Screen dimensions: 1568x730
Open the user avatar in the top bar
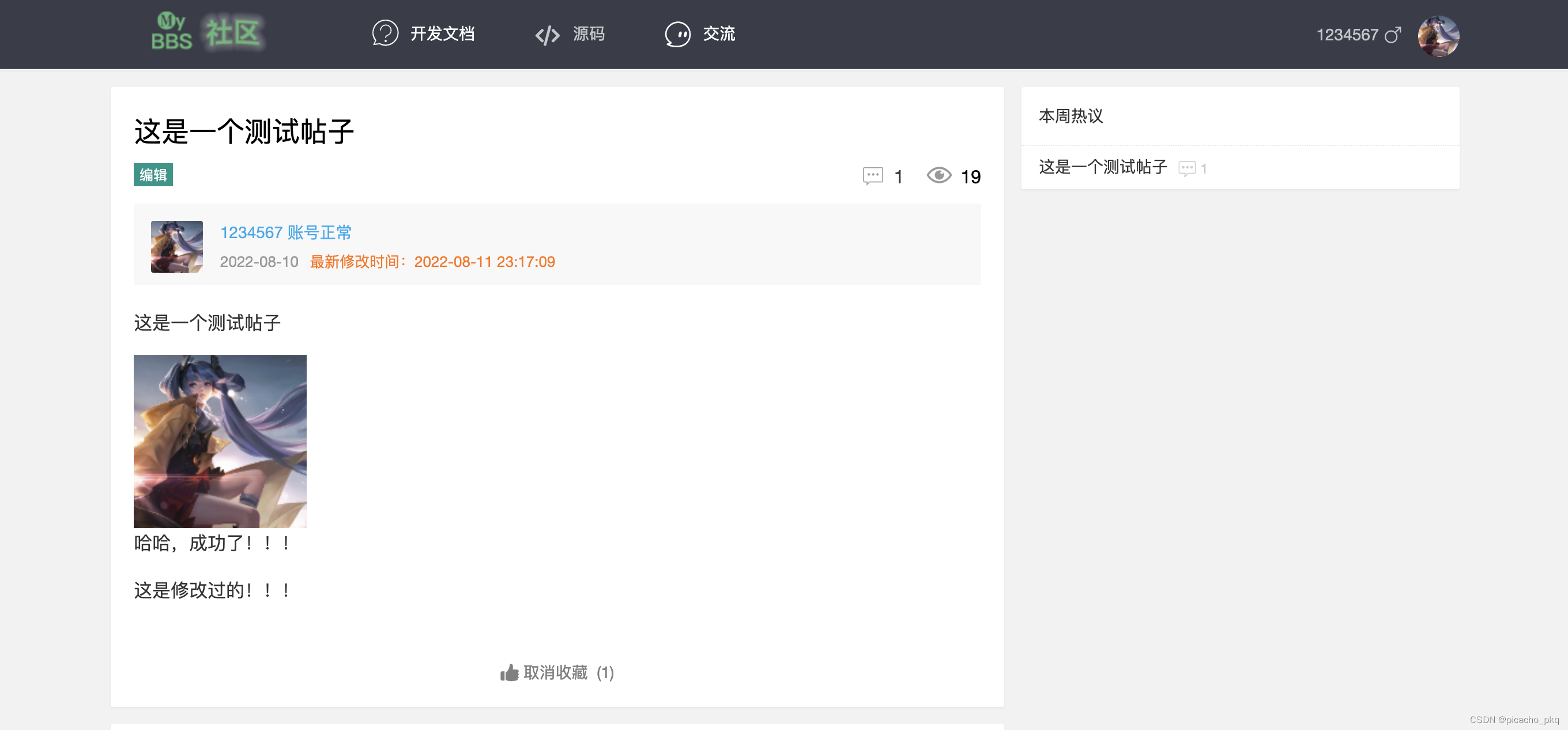pyautogui.click(x=1438, y=35)
